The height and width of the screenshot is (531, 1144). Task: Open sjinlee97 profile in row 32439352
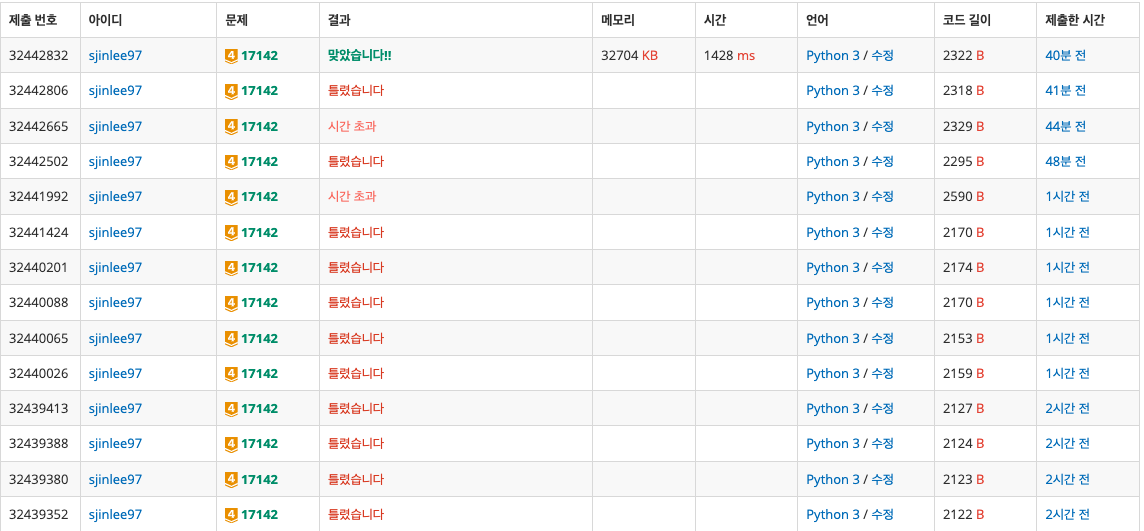coord(115,515)
